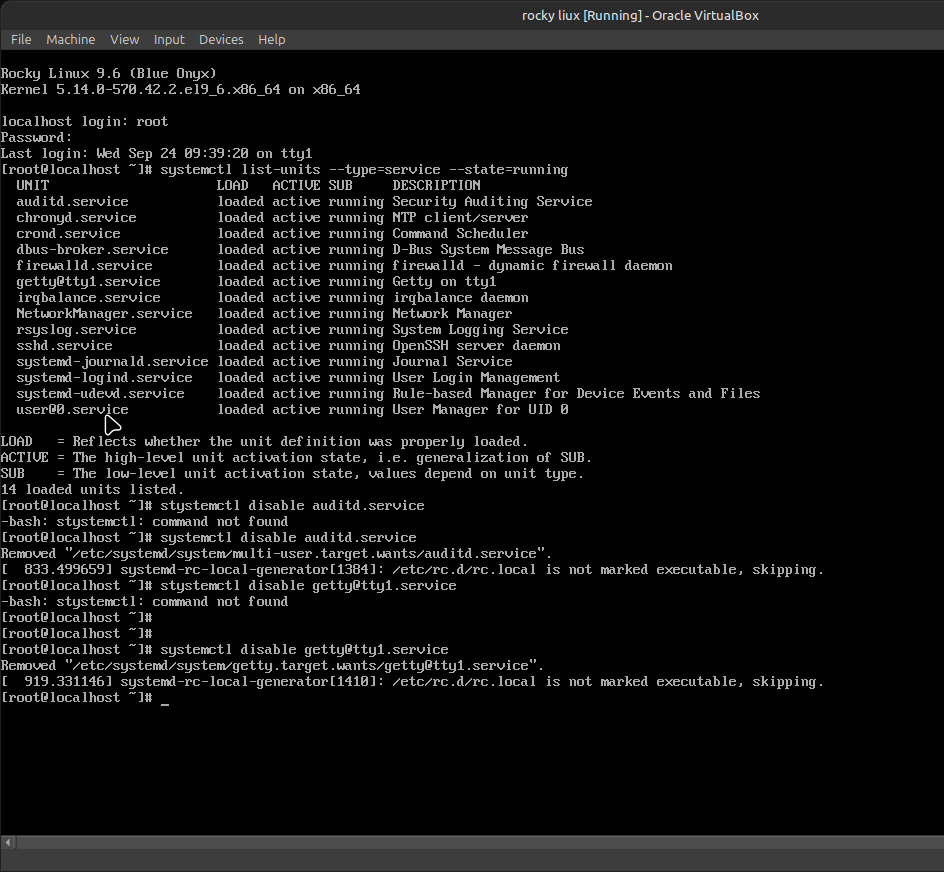Click sshd.service in the unit list

[x=64, y=346]
